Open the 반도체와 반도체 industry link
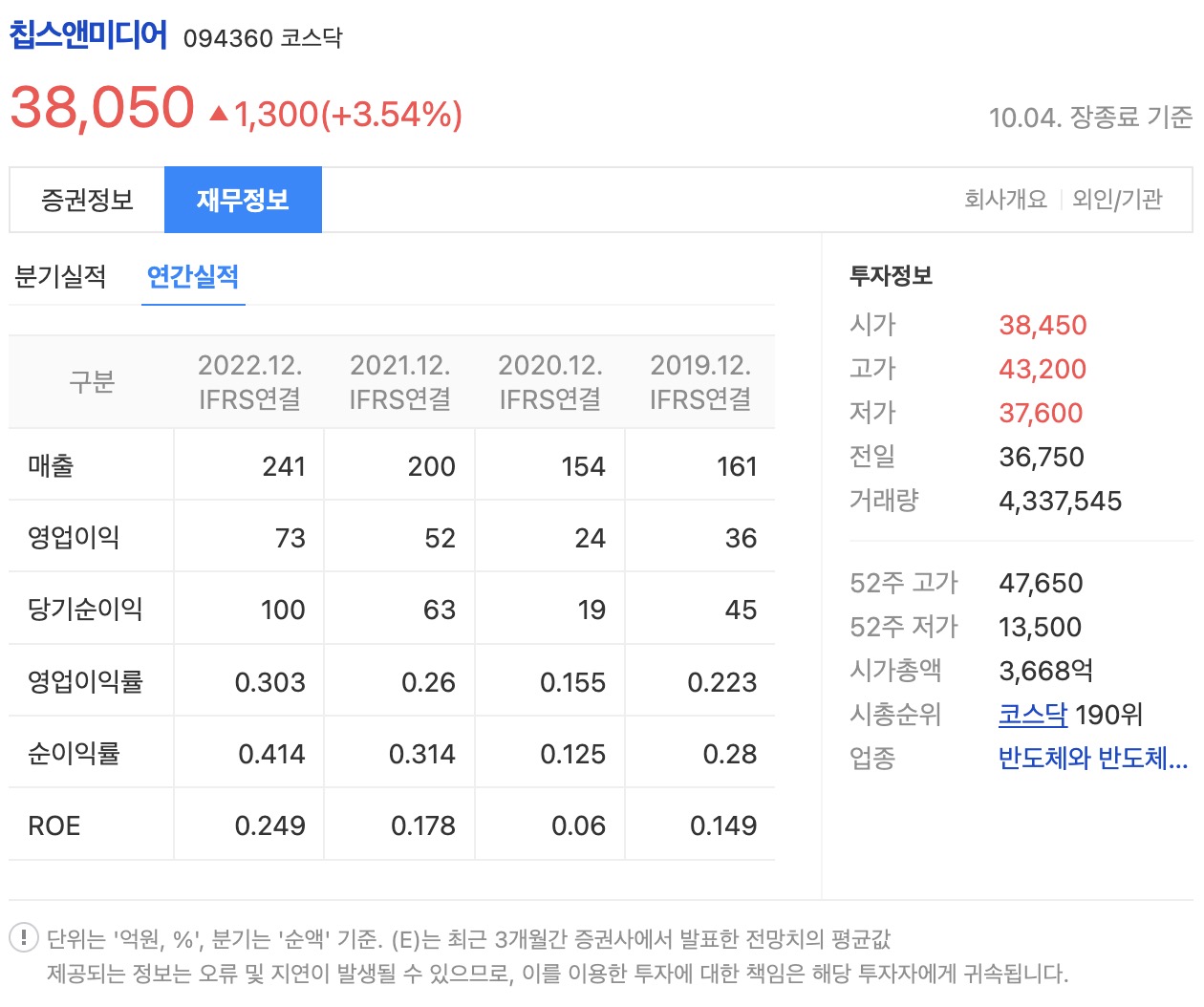The width and height of the screenshot is (1204, 1007). pos(1093,759)
